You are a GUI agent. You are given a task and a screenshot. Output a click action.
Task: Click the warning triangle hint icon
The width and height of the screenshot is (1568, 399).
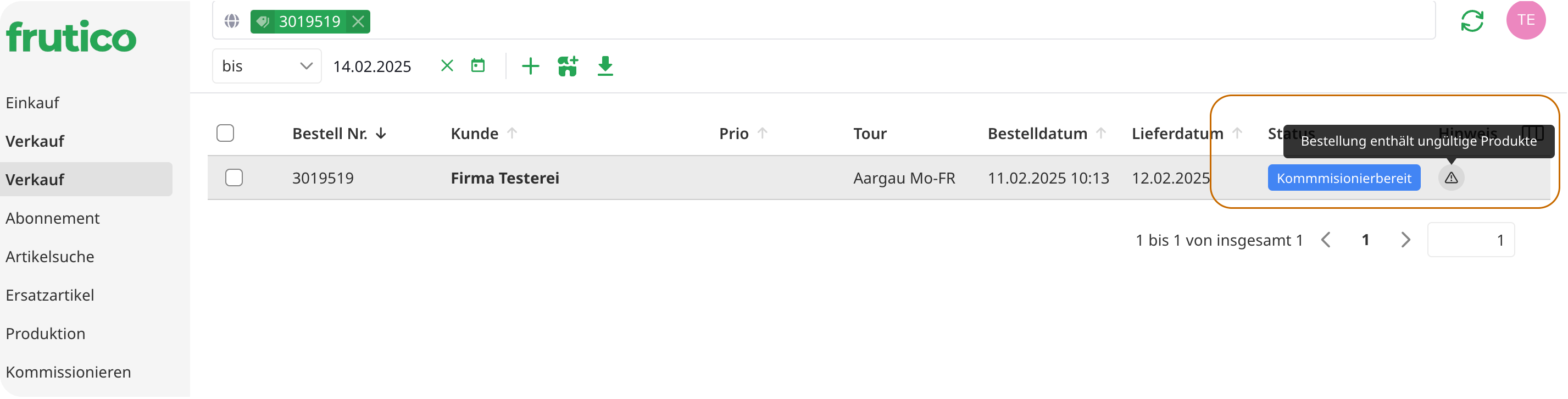point(1451,178)
